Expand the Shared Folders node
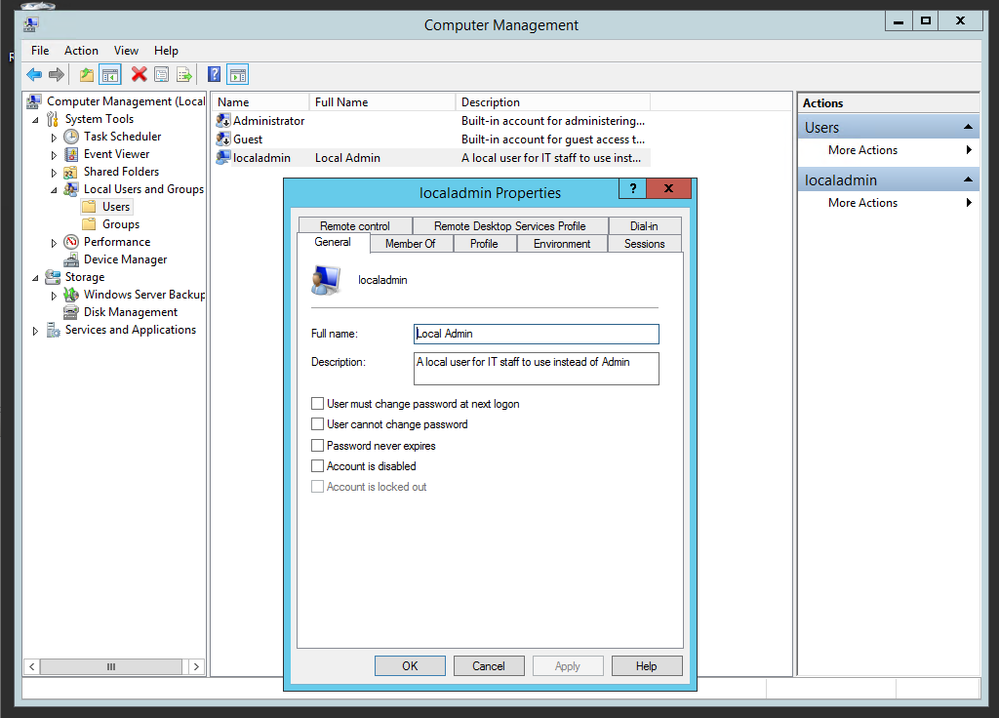 coord(54,173)
